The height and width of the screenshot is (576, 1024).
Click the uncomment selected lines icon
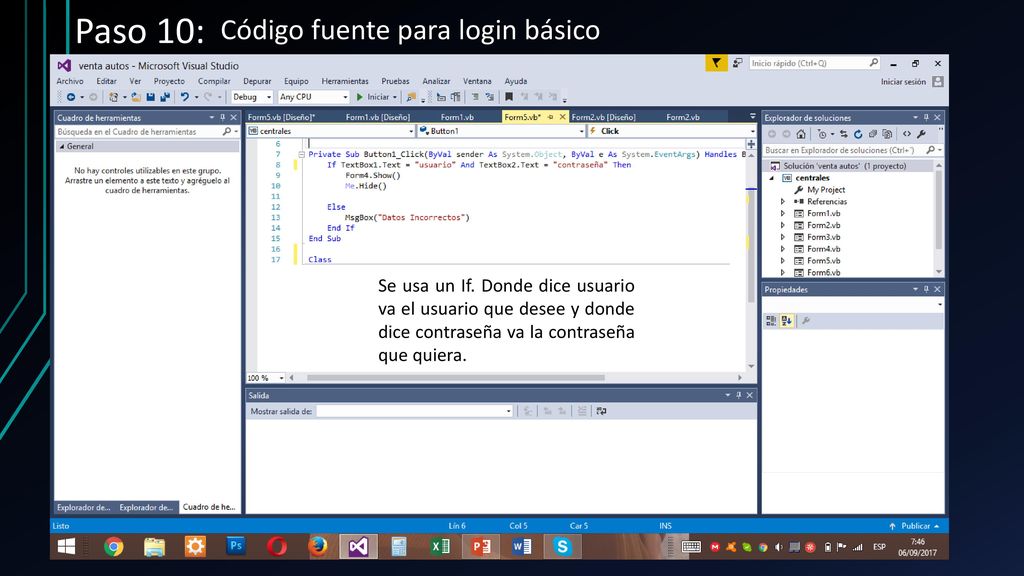click(489, 97)
